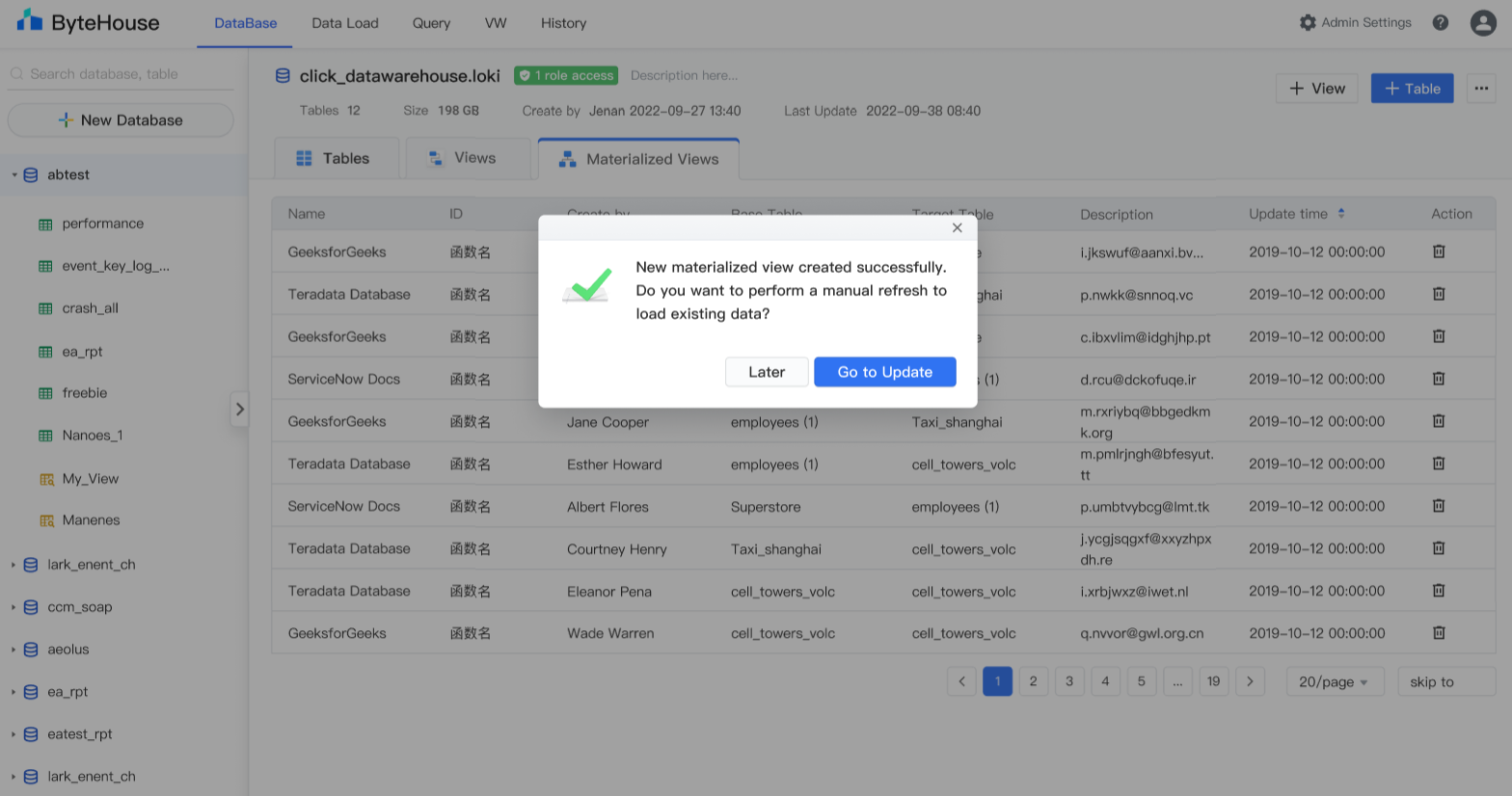This screenshot has width=1512, height=796.
Task: Close the success dialog
Action: 957,228
